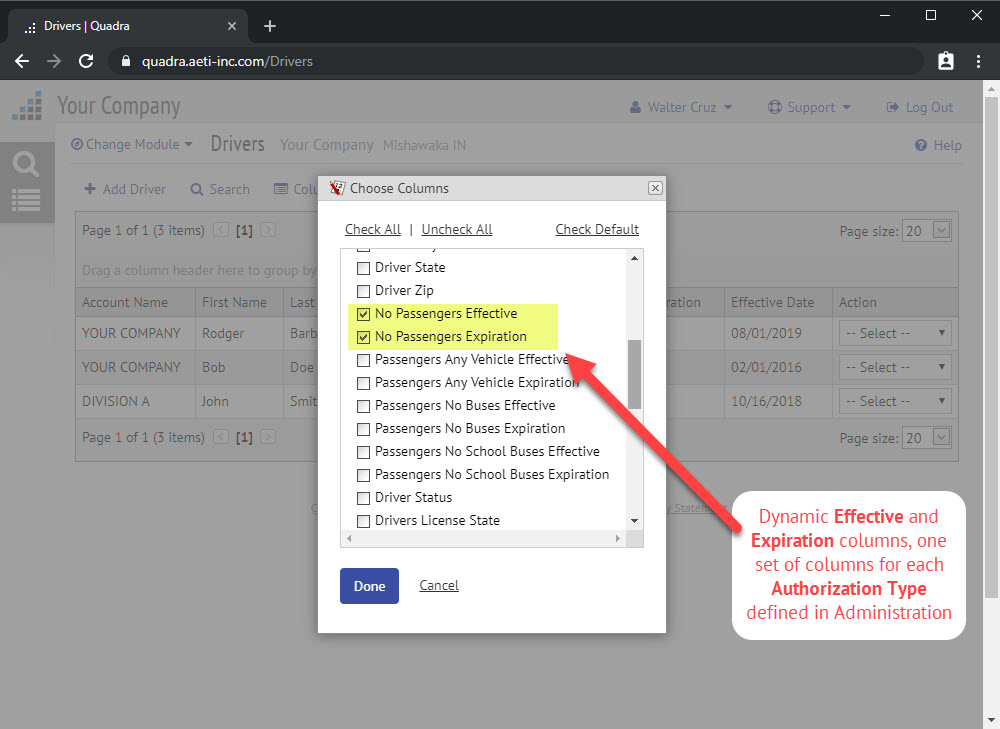Check the Driver Status checkbox
Screen dimensions: 1000x729
[364, 497]
